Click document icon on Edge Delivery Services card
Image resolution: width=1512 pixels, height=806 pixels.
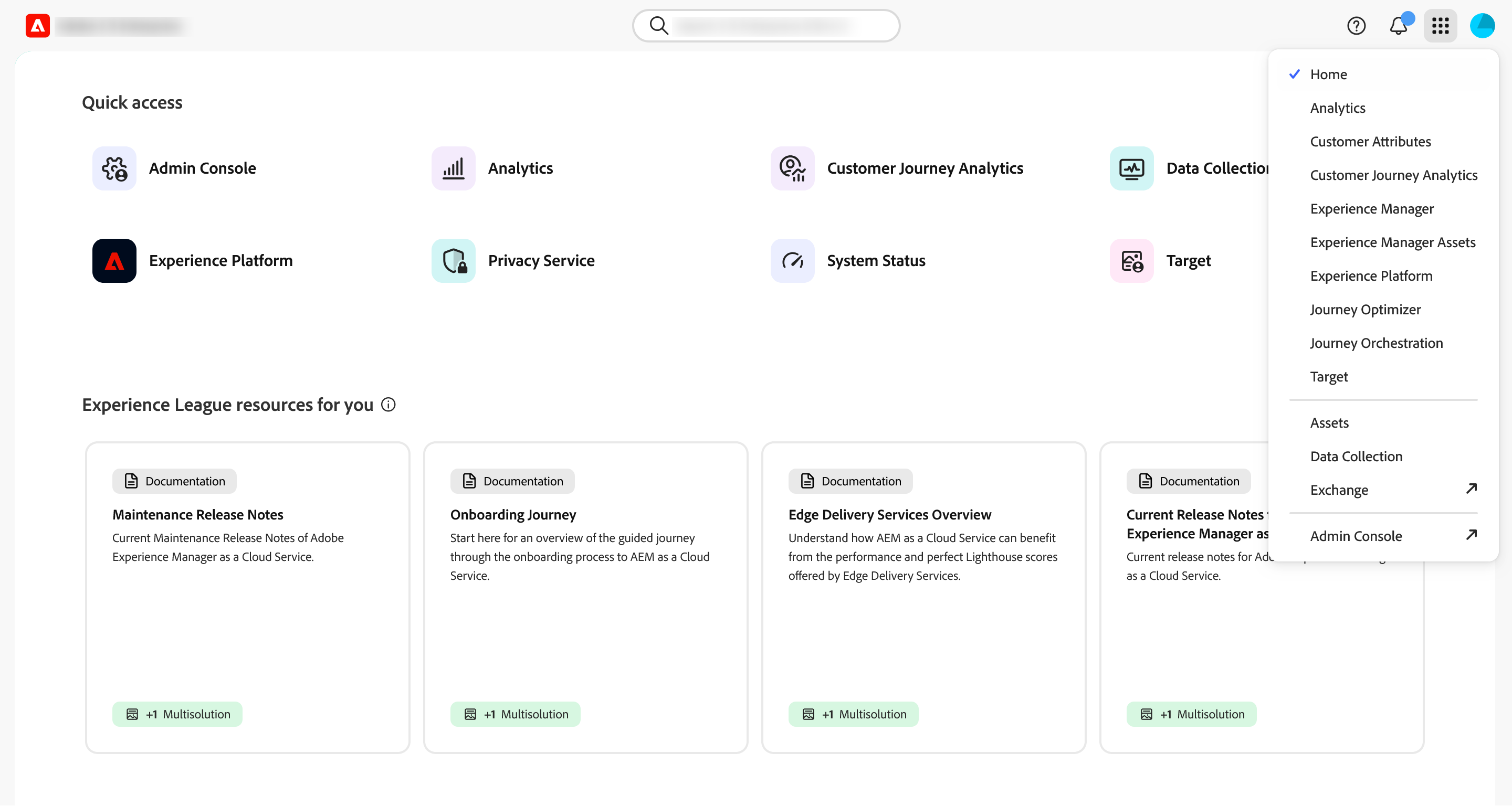click(x=807, y=481)
